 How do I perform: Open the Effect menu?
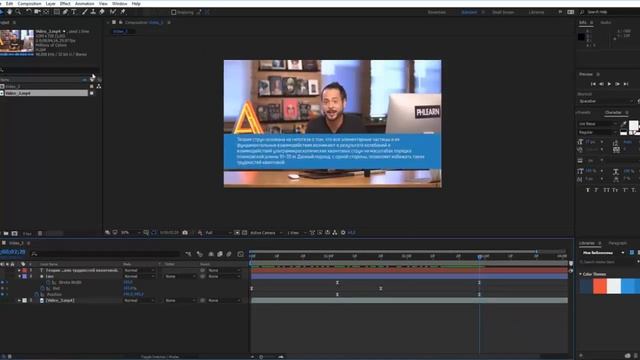point(65,3)
